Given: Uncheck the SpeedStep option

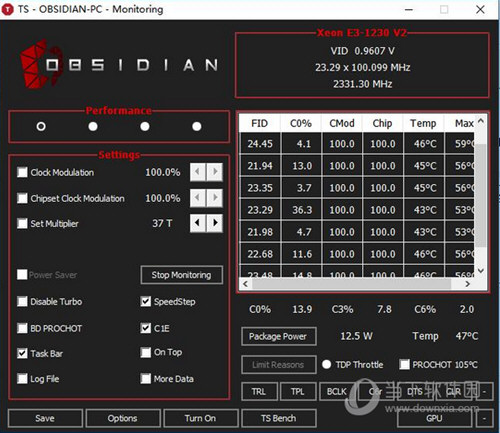Looking at the screenshot, I should pyautogui.click(x=146, y=302).
